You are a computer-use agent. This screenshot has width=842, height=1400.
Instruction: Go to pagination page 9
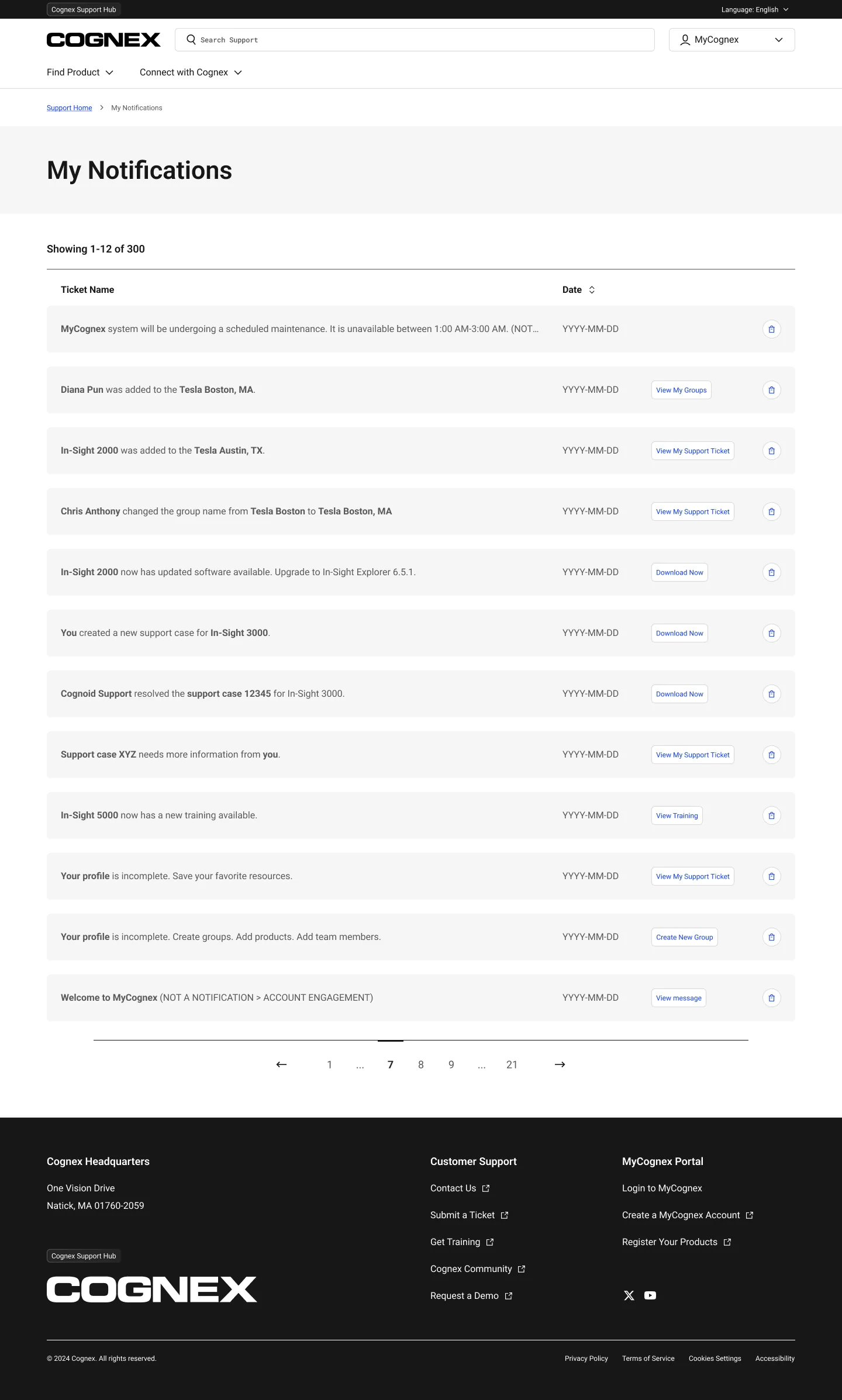click(451, 1064)
